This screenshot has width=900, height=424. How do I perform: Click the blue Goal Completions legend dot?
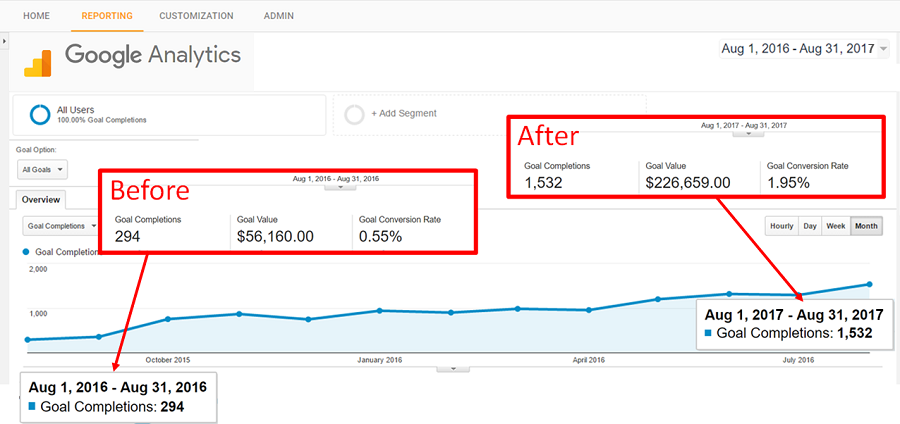(x=26, y=252)
